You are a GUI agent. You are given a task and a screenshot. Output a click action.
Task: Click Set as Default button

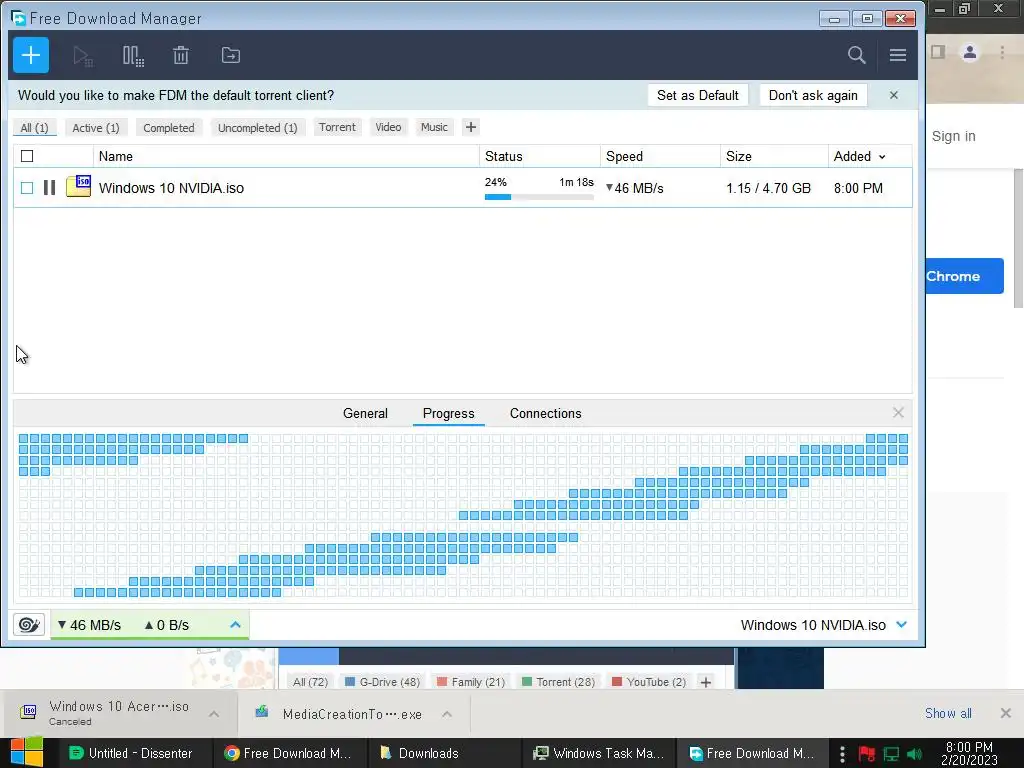point(697,95)
